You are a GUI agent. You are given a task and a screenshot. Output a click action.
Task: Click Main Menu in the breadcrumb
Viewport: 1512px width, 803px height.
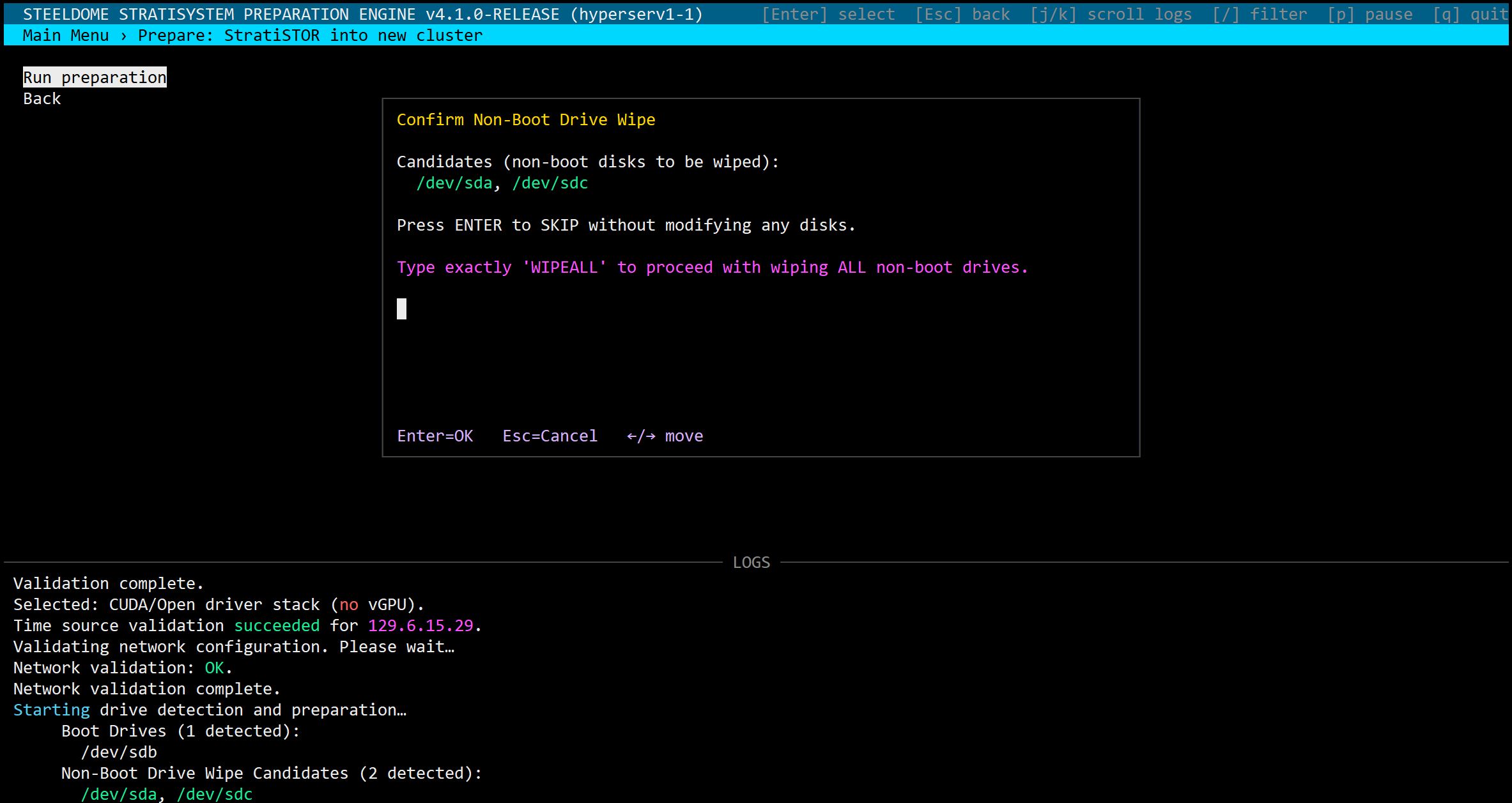(66, 35)
